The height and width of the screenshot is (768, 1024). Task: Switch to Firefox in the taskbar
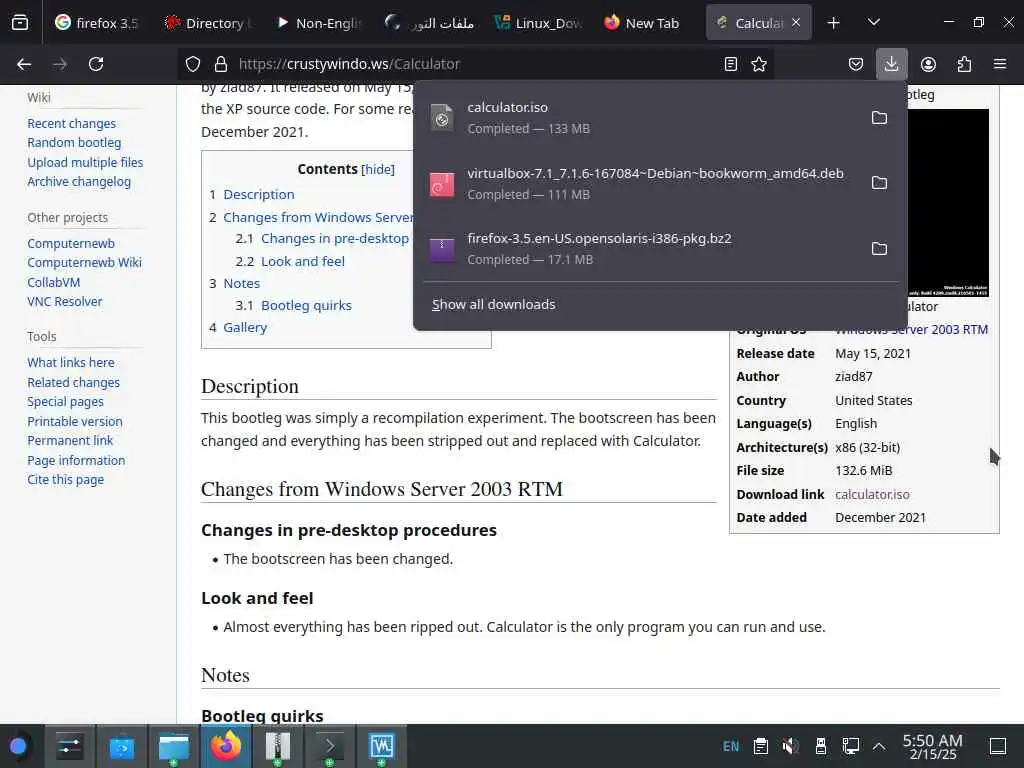(226, 746)
